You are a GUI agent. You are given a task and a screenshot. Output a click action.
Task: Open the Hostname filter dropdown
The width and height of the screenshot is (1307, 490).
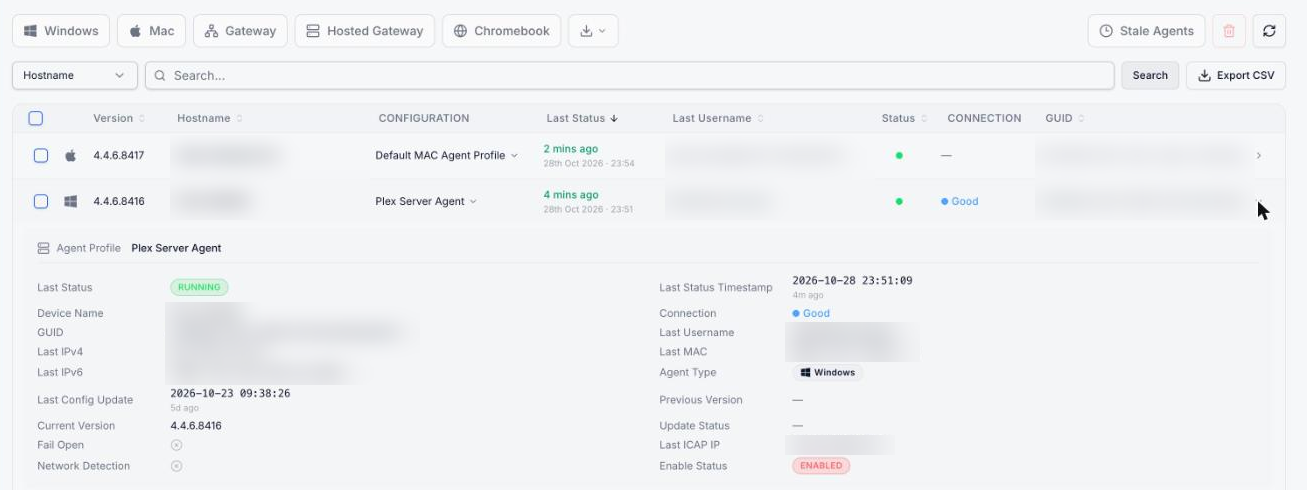(x=74, y=75)
